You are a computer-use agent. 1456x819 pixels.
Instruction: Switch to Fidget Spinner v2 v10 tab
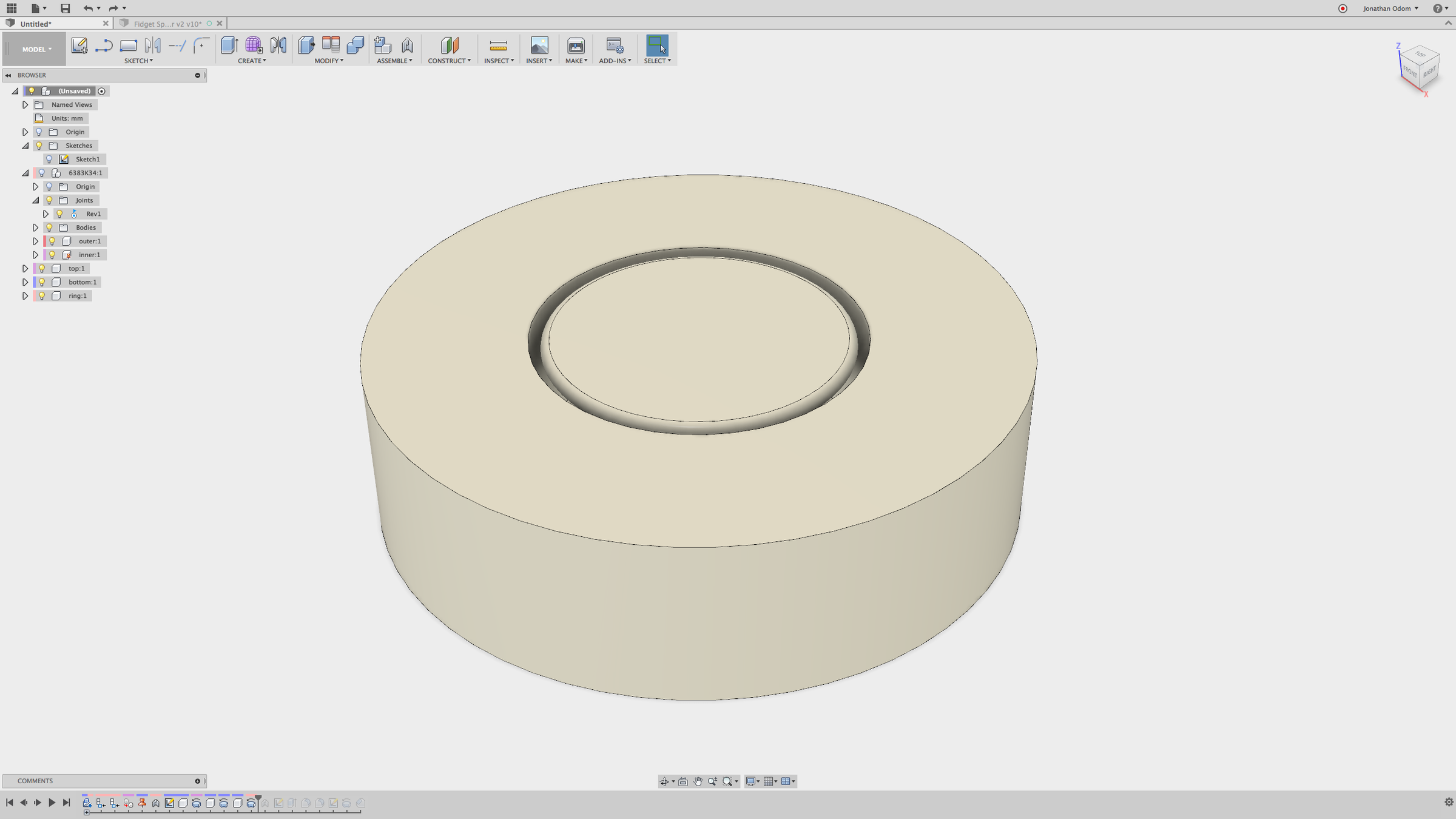click(x=167, y=24)
